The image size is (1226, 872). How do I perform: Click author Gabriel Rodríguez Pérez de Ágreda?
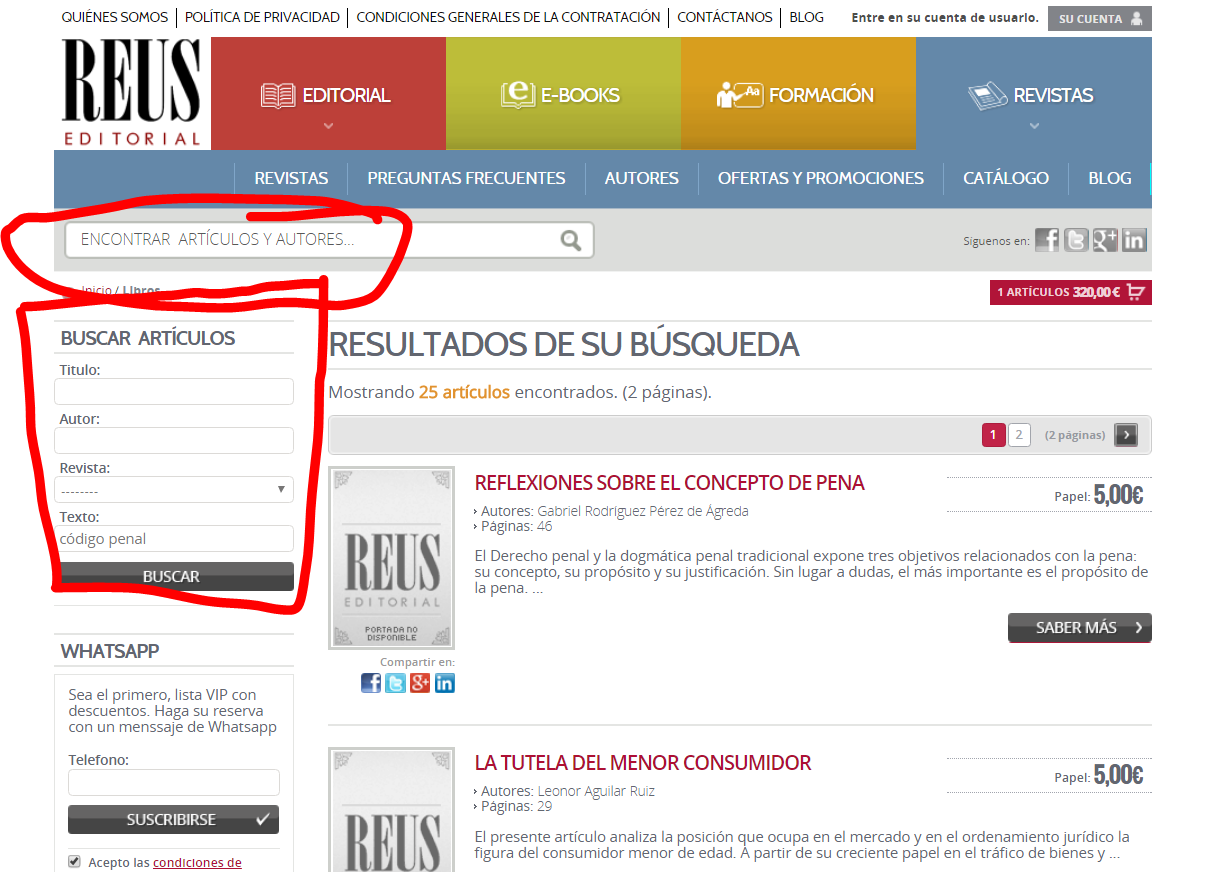[643, 511]
